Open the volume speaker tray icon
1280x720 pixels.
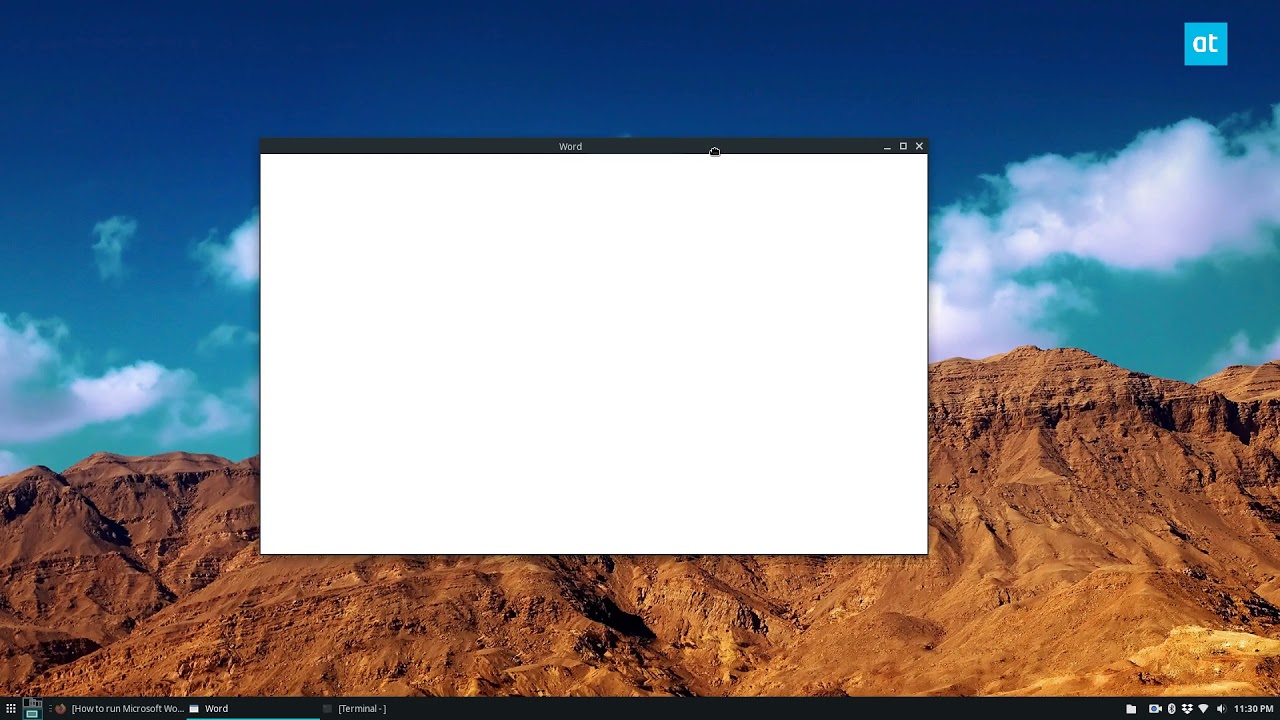coord(1221,709)
